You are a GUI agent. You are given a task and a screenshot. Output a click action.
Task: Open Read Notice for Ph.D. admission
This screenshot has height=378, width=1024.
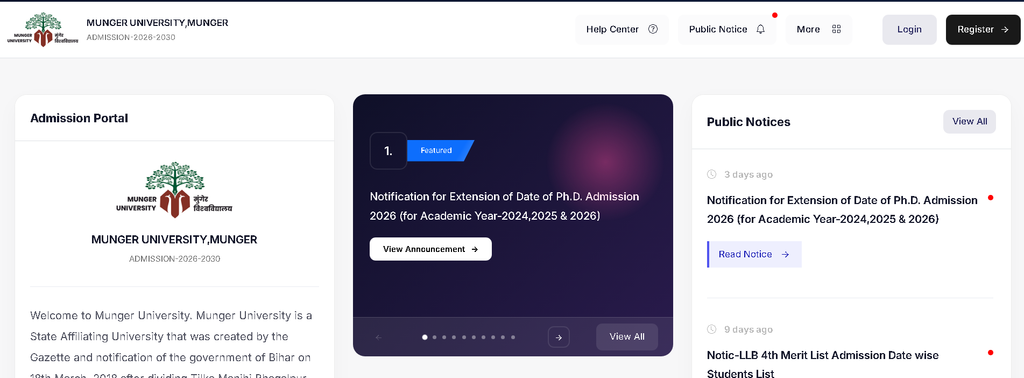click(x=754, y=254)
